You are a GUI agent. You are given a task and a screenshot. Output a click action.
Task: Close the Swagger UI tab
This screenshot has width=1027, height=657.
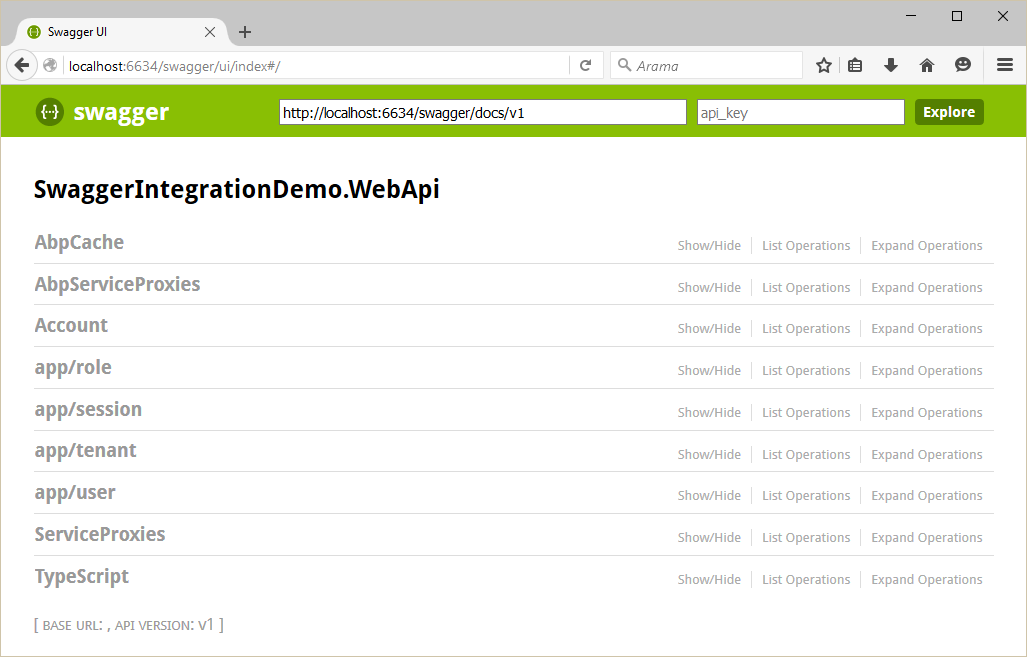[x=210, y=32]
